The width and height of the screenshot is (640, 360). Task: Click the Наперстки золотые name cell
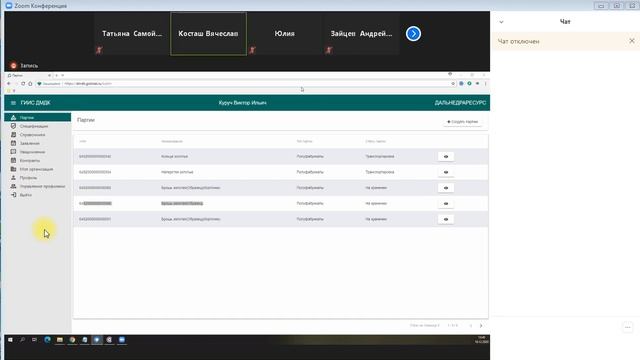[177, 172]
